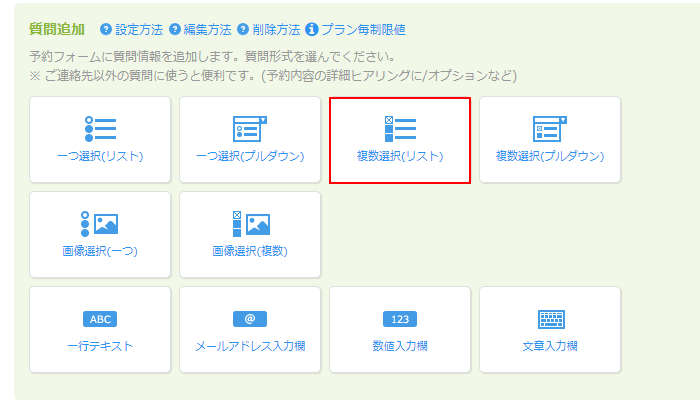Viewport: 700px width, 400px height.
Task: Click the single-select pulldown icon
Action: click(x=250, y=128)
